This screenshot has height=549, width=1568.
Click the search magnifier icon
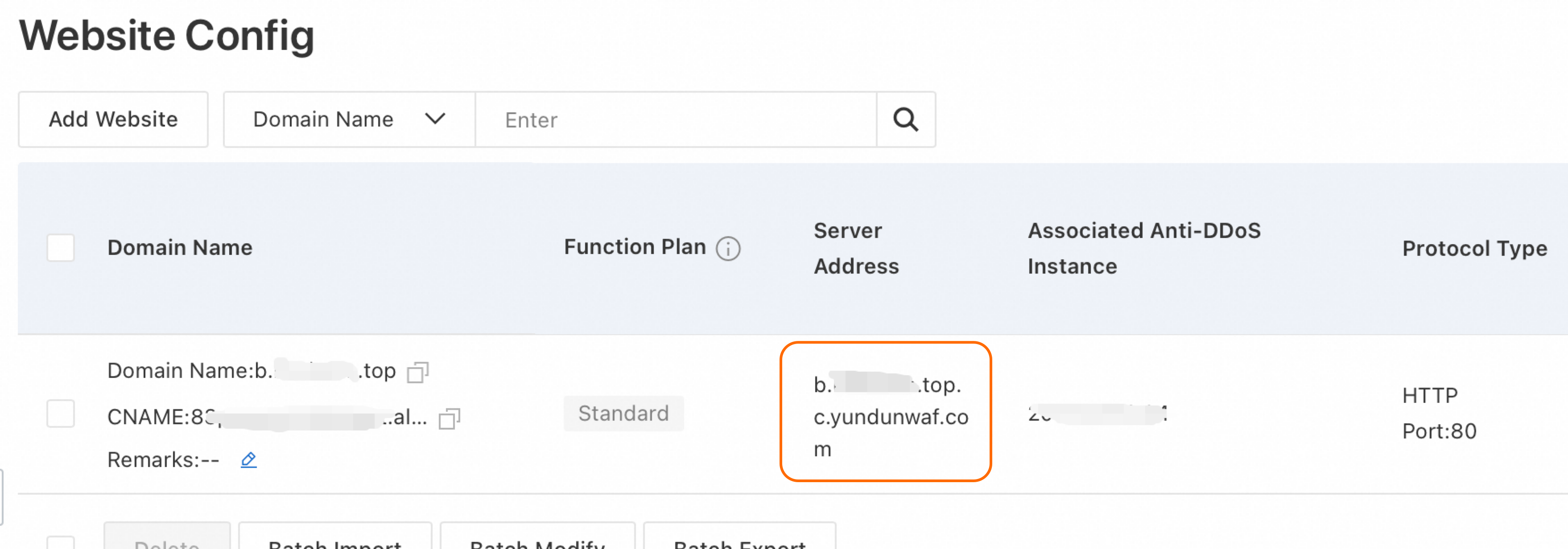(x=905, y=119)
